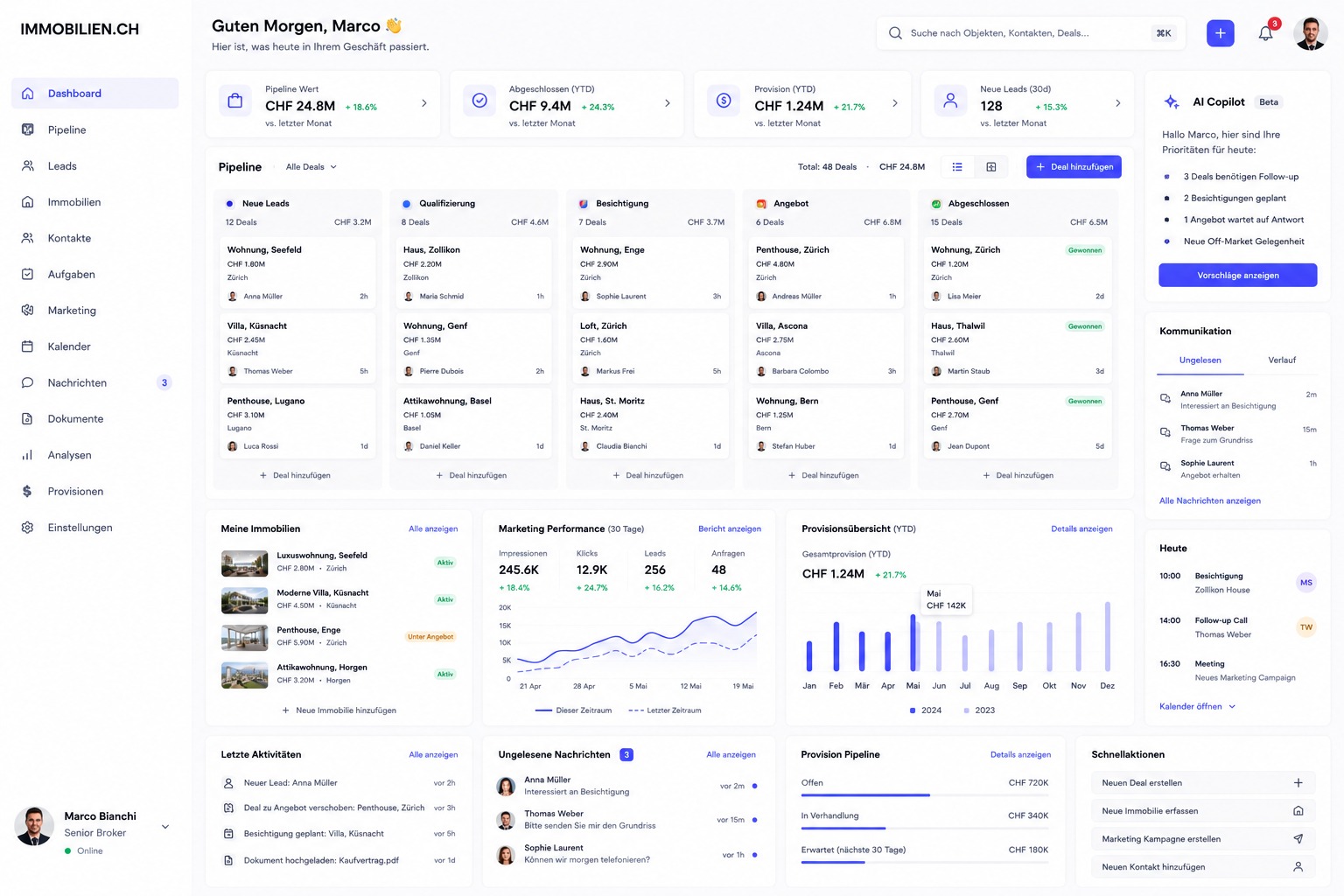The image size is (1344, 896).
Task: Open Luxuswohnung, Seefeld thumbnail
Action: click(245, 563)
